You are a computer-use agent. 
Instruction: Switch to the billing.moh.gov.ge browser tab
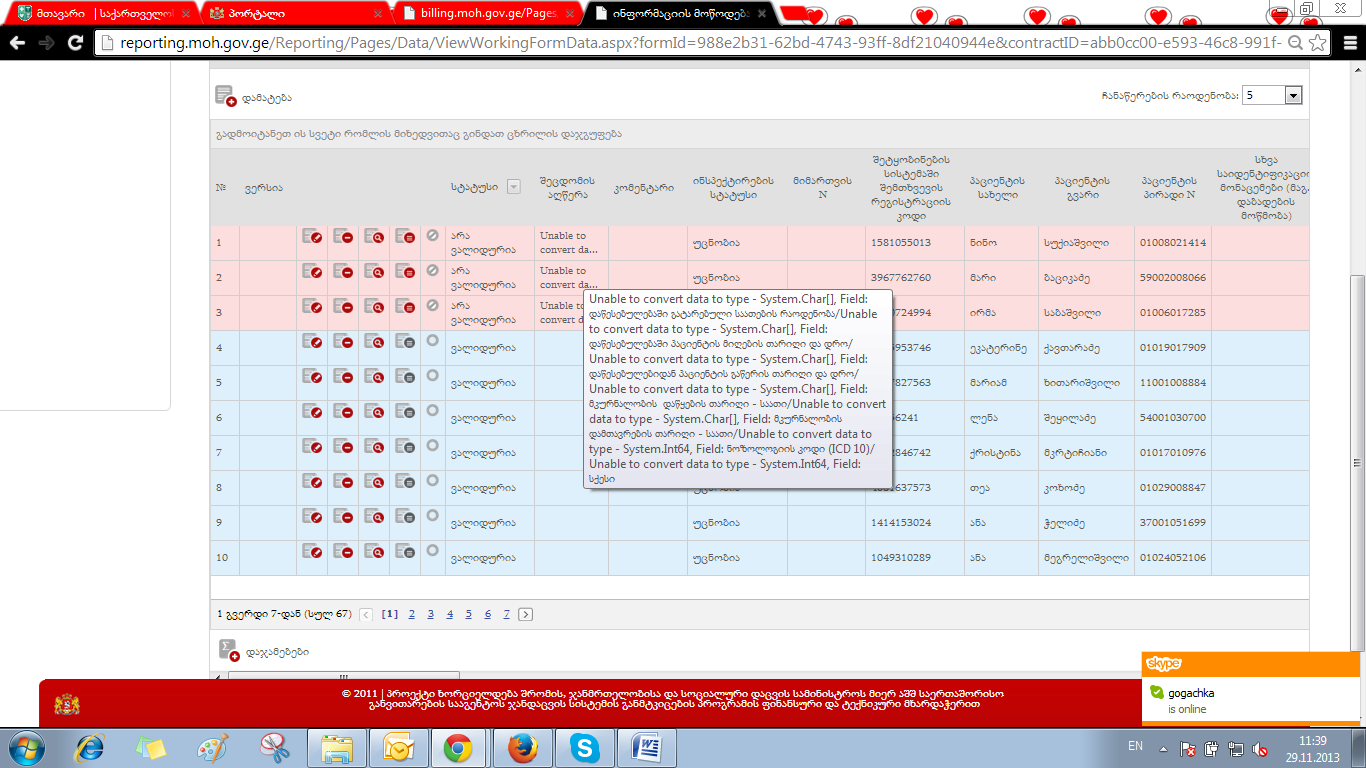click(x=485, y=14)
